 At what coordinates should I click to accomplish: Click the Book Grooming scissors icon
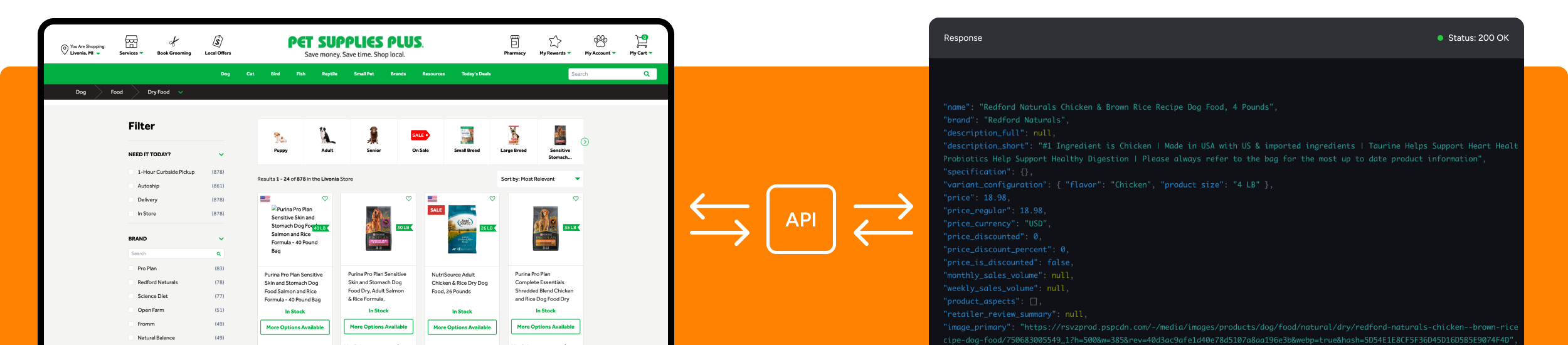click(174, 41)
